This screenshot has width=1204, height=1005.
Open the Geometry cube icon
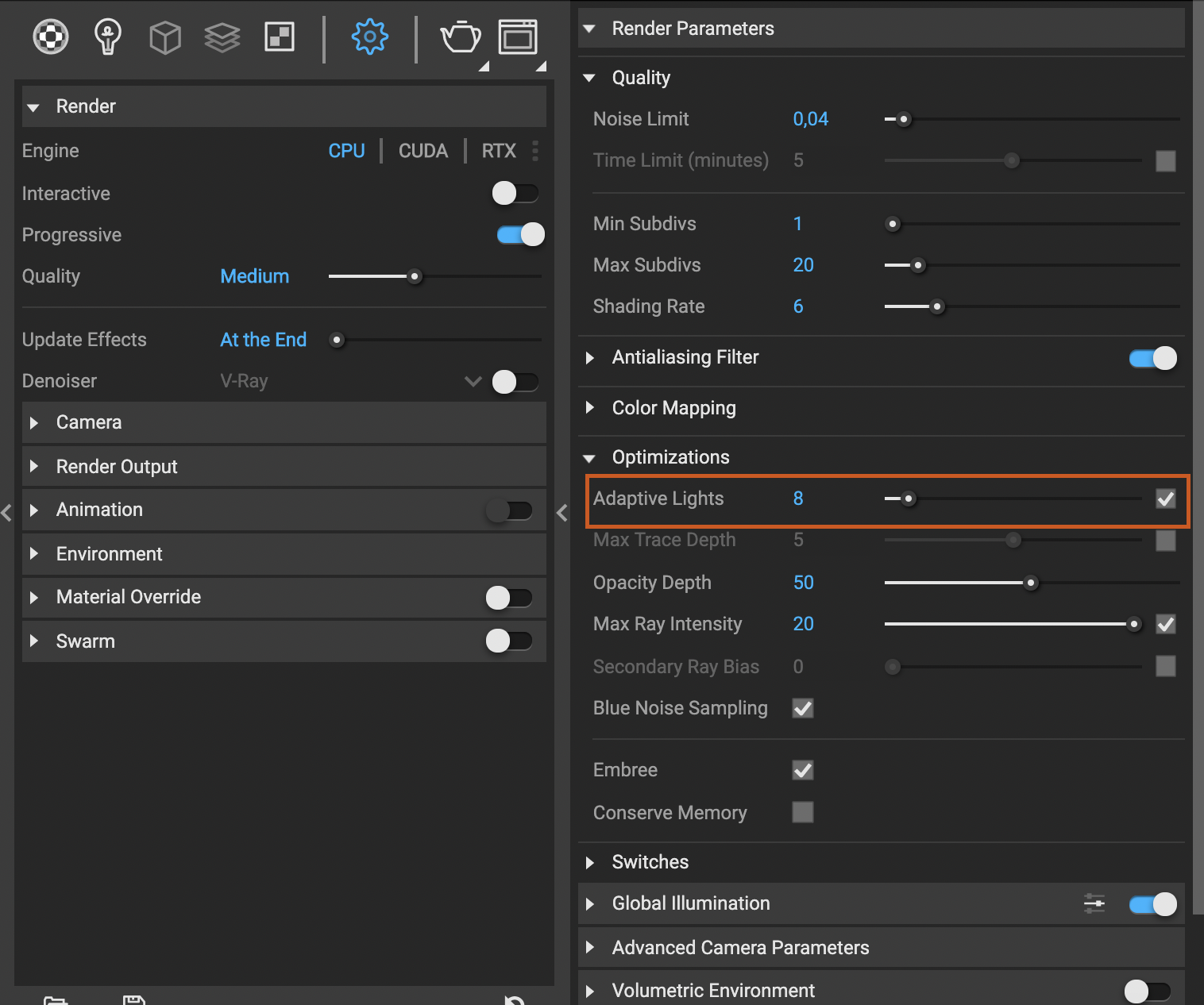[x=165, y=37]
